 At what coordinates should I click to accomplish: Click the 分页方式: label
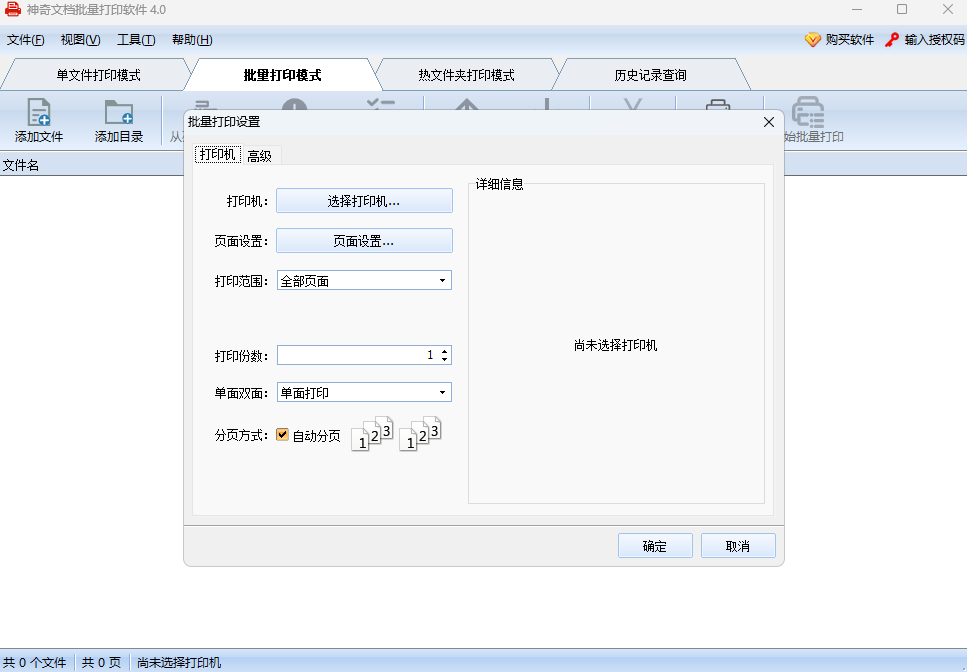coord(241,435)
